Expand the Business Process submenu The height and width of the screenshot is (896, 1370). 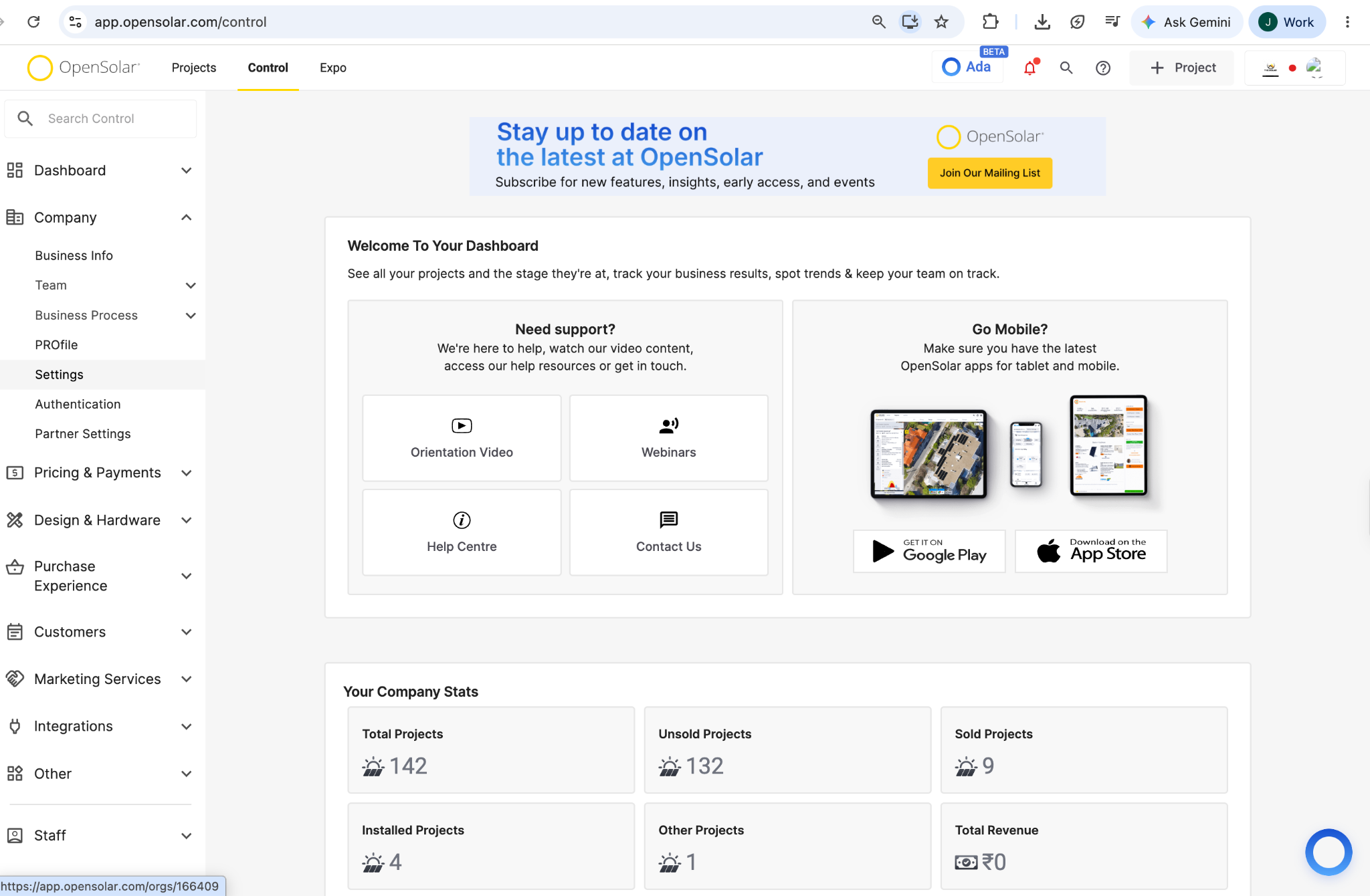pyautogui.click(x=191, y=316)
